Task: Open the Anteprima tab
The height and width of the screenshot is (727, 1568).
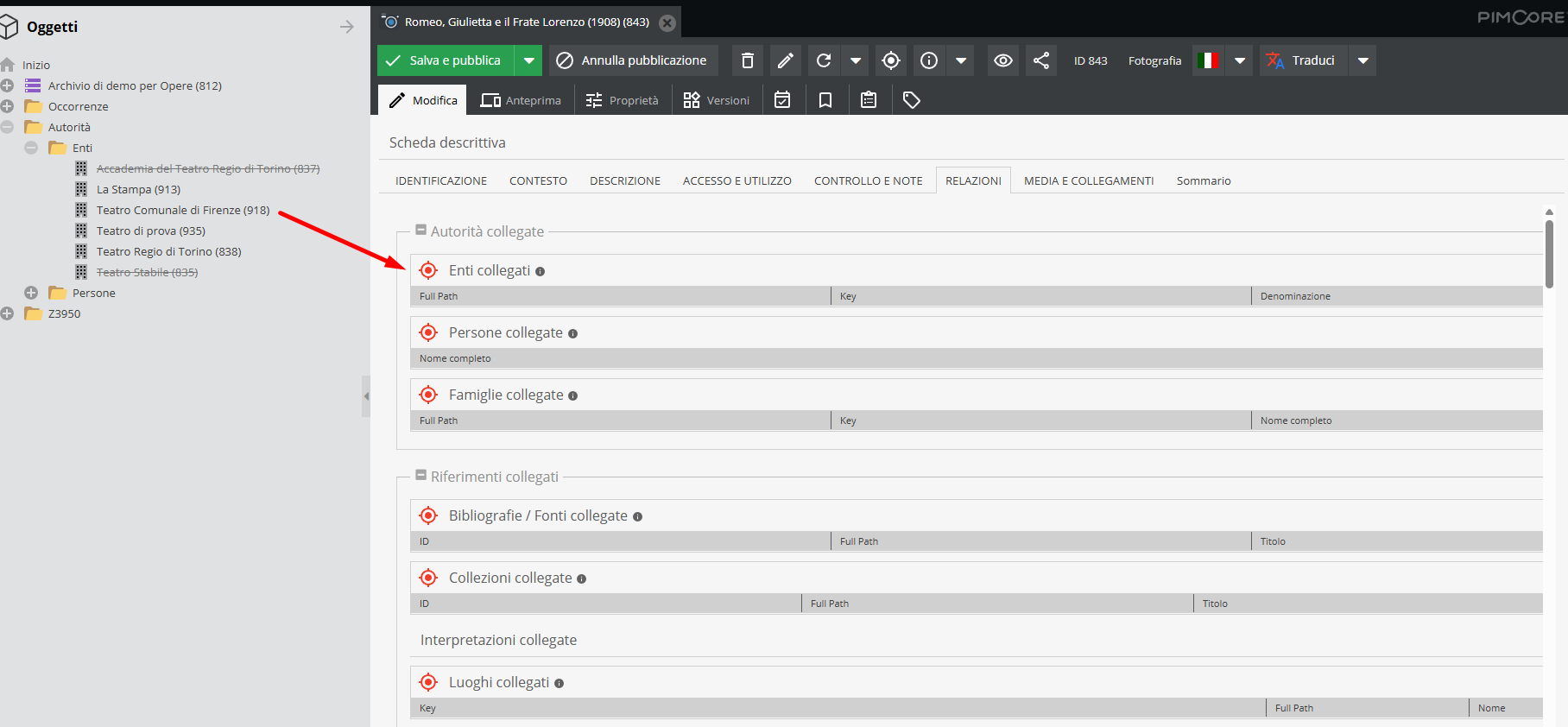Action: pyautogui.click(x=521, y=100)
